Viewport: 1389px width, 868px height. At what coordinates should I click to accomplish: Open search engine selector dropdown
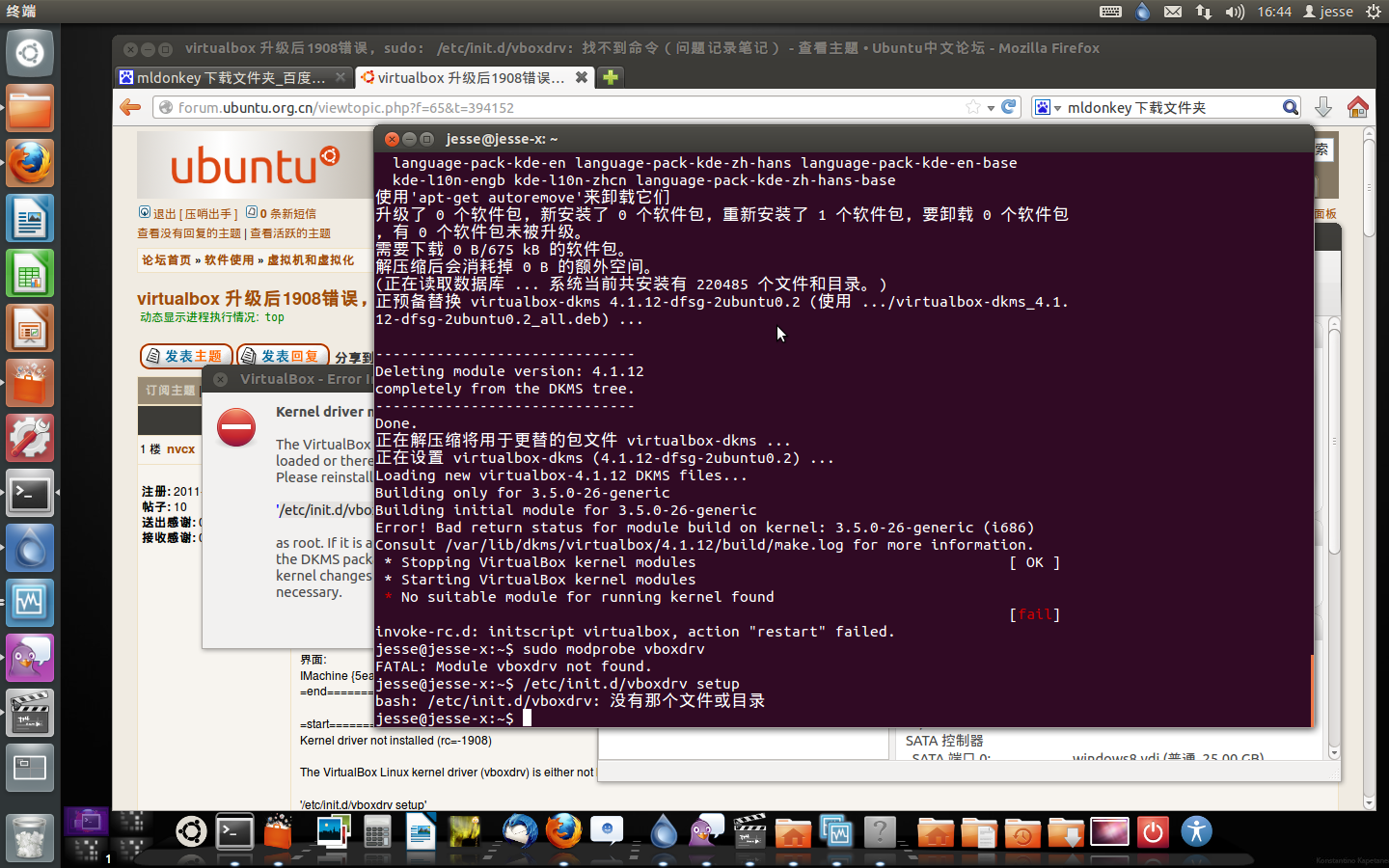1049,107
